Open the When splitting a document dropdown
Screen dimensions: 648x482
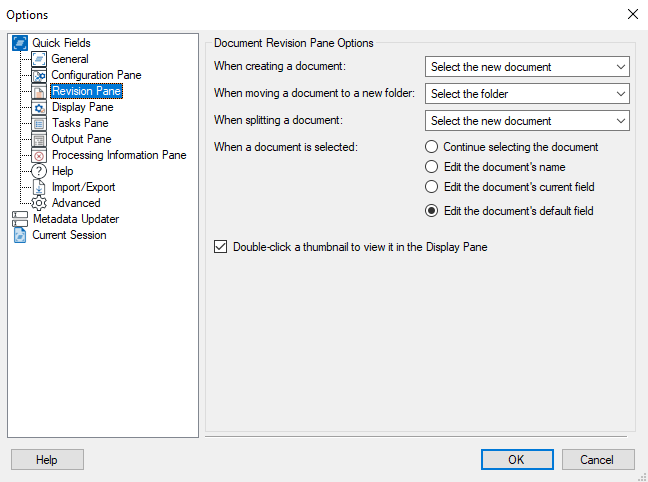527,120
